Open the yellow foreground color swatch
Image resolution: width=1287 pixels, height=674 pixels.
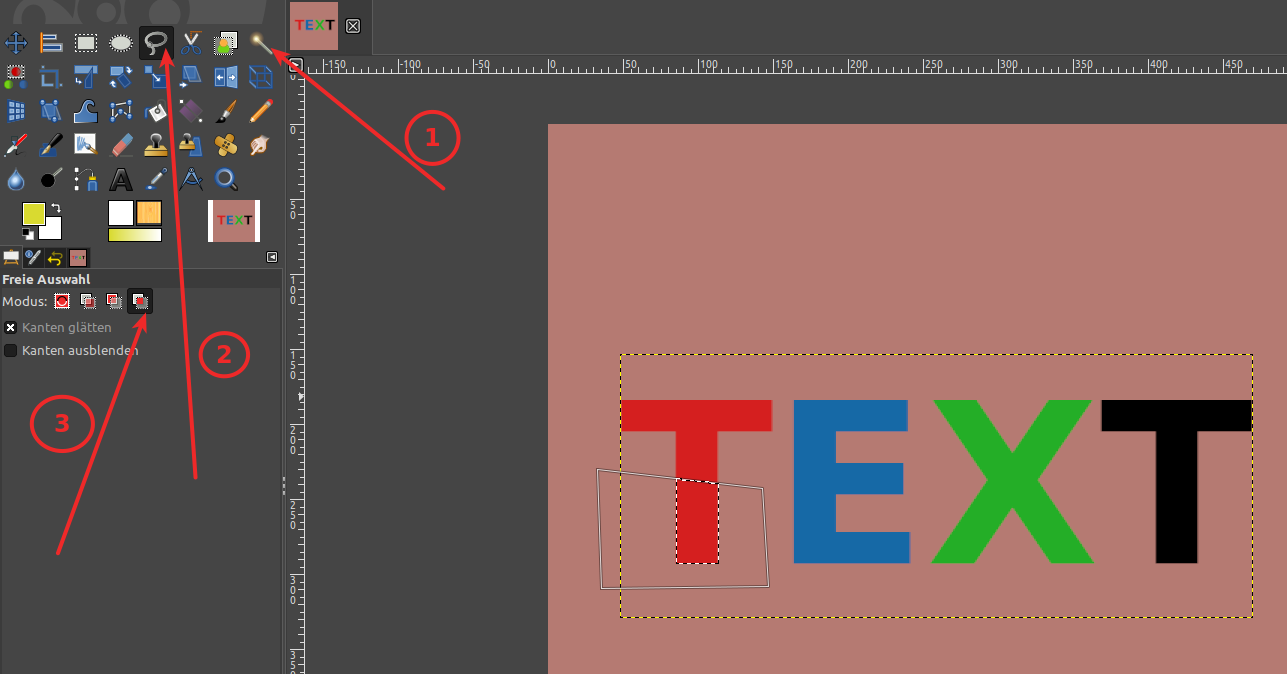33,213
